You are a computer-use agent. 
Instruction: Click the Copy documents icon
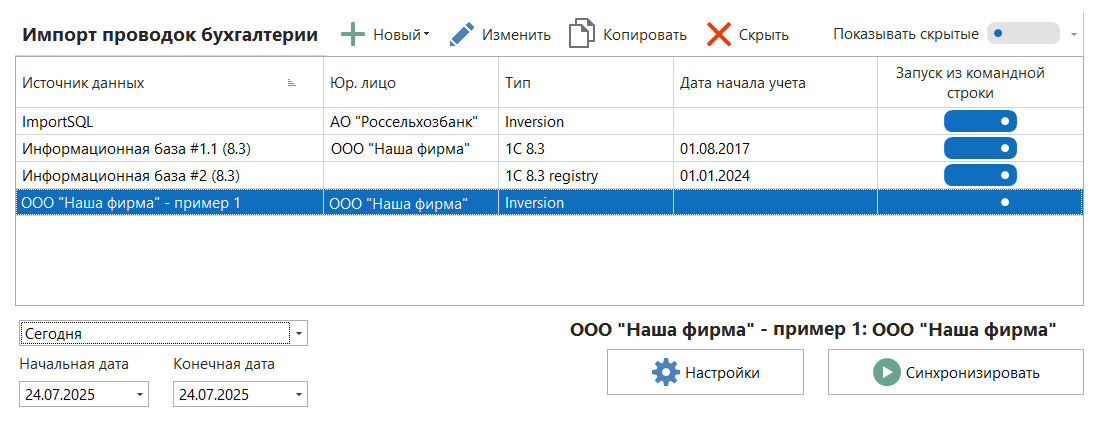pyautogui.click(x=581, y=35)
